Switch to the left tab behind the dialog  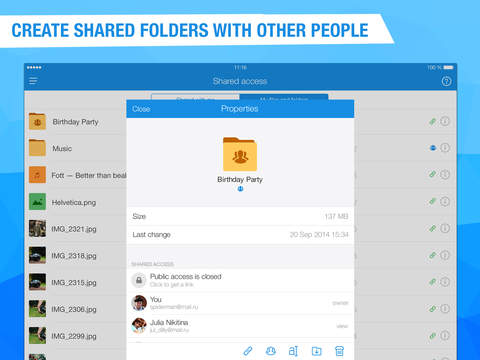point(195,97)
